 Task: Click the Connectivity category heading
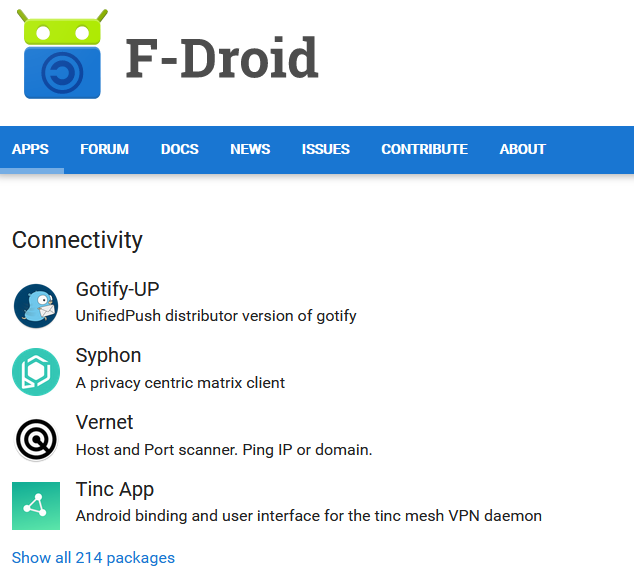[77, 240]
